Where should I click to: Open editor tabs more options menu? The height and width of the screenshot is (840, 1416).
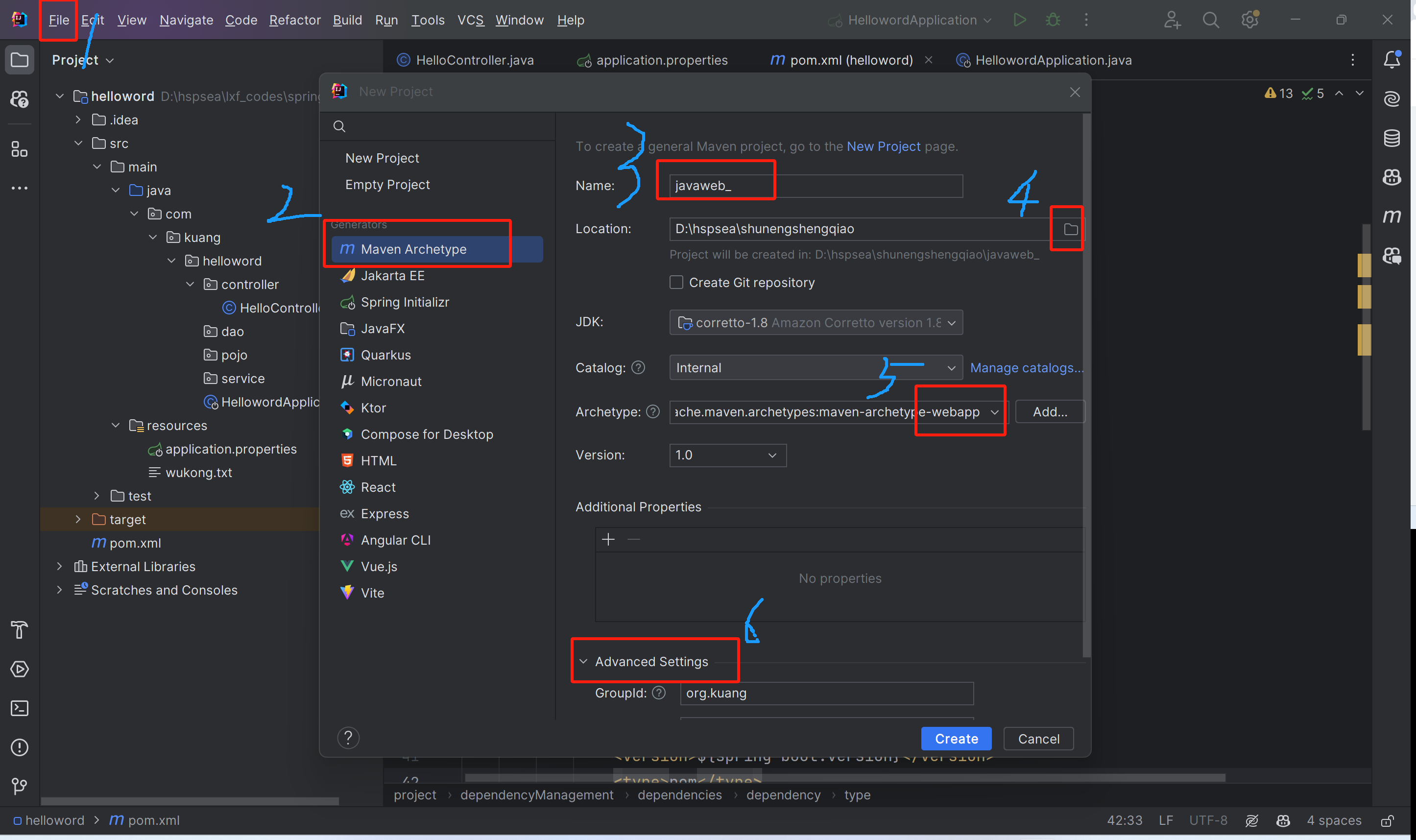click(1353, 60)
